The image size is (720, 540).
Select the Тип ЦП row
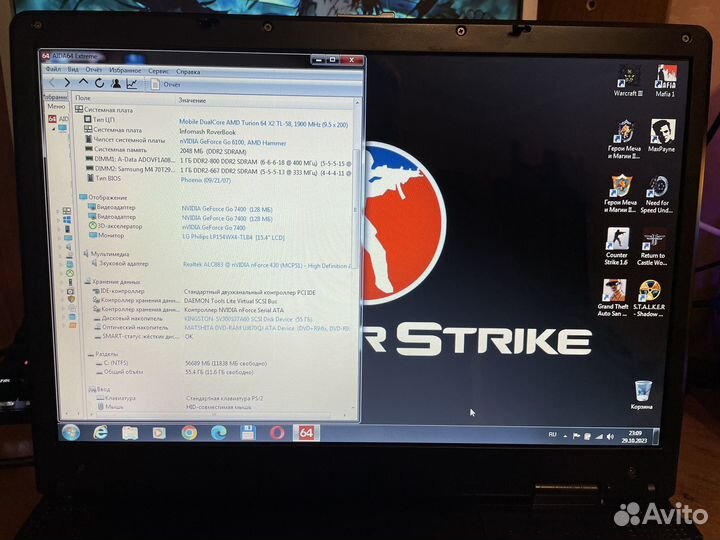click(216, 121)
